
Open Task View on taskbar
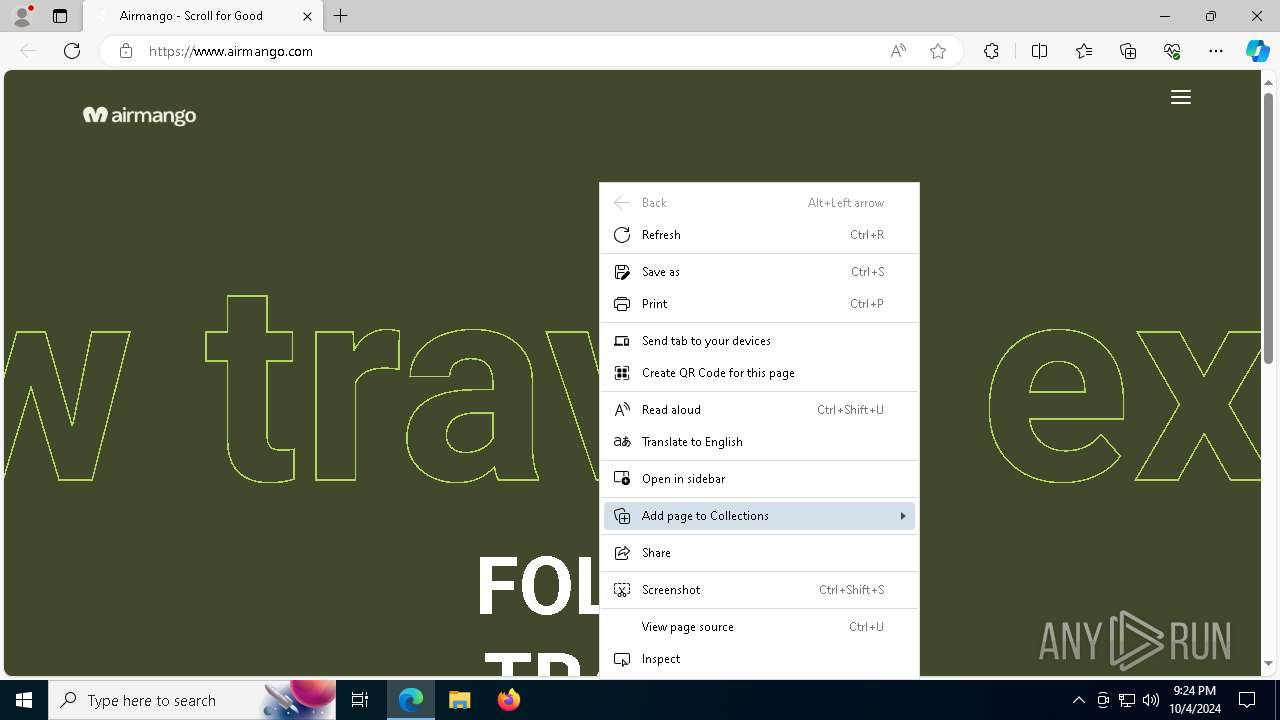pos(360,700)
